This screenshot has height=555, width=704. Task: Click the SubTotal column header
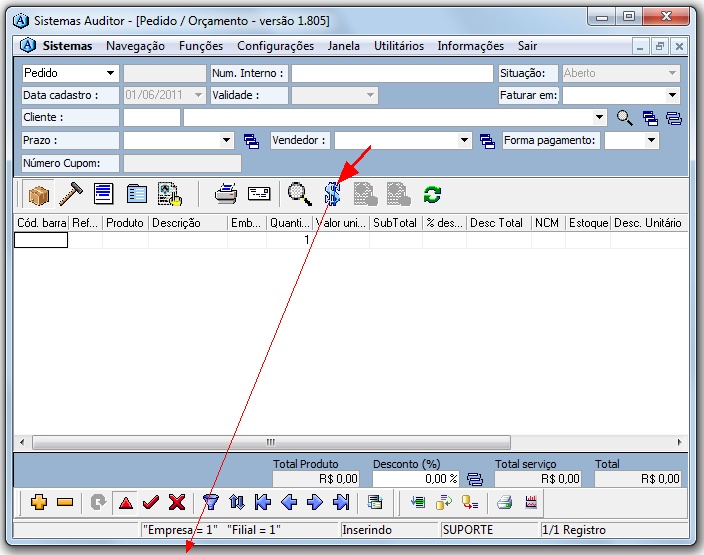[x=396, y=223]
